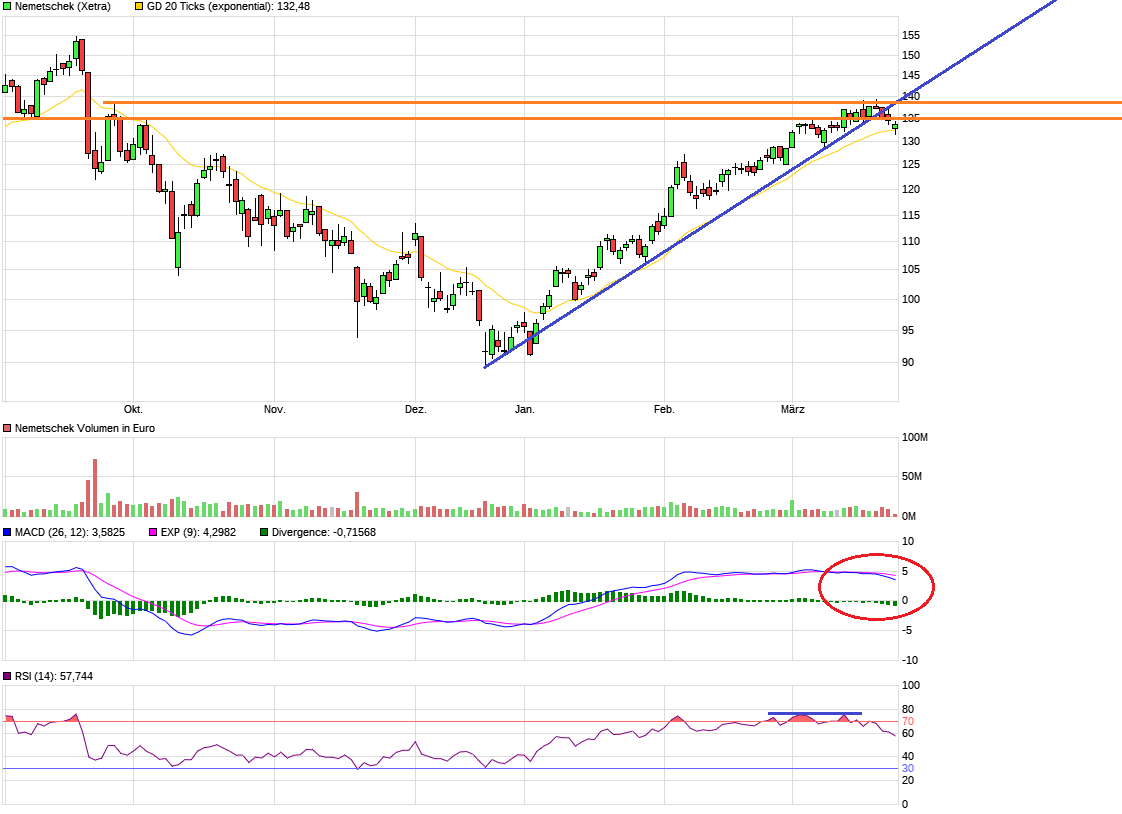The width and height of the screenshot is (1122, 814).
Task: Click the blue 30 level label on RSI axis
Action: point(908,768)
